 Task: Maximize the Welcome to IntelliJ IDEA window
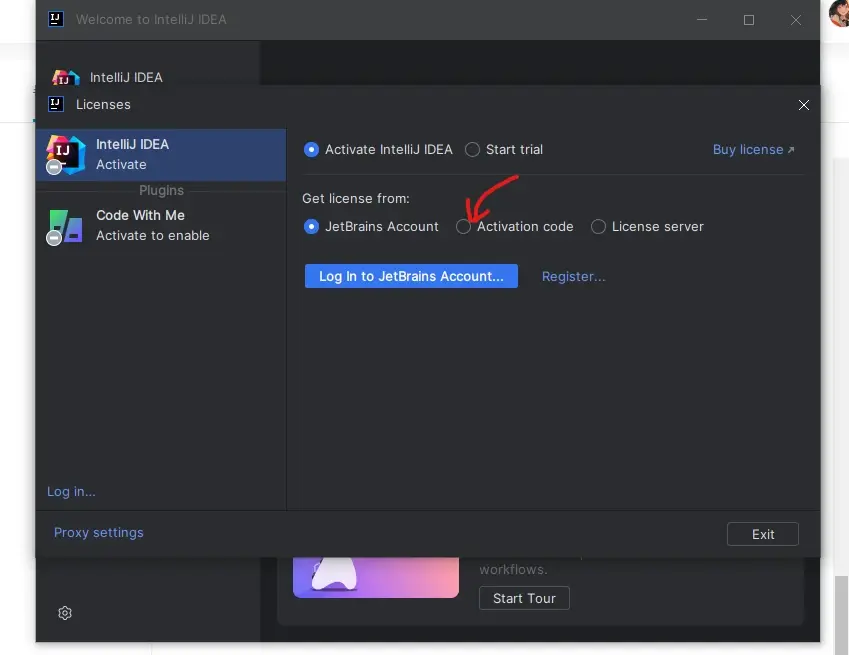[x=749, y=20]
